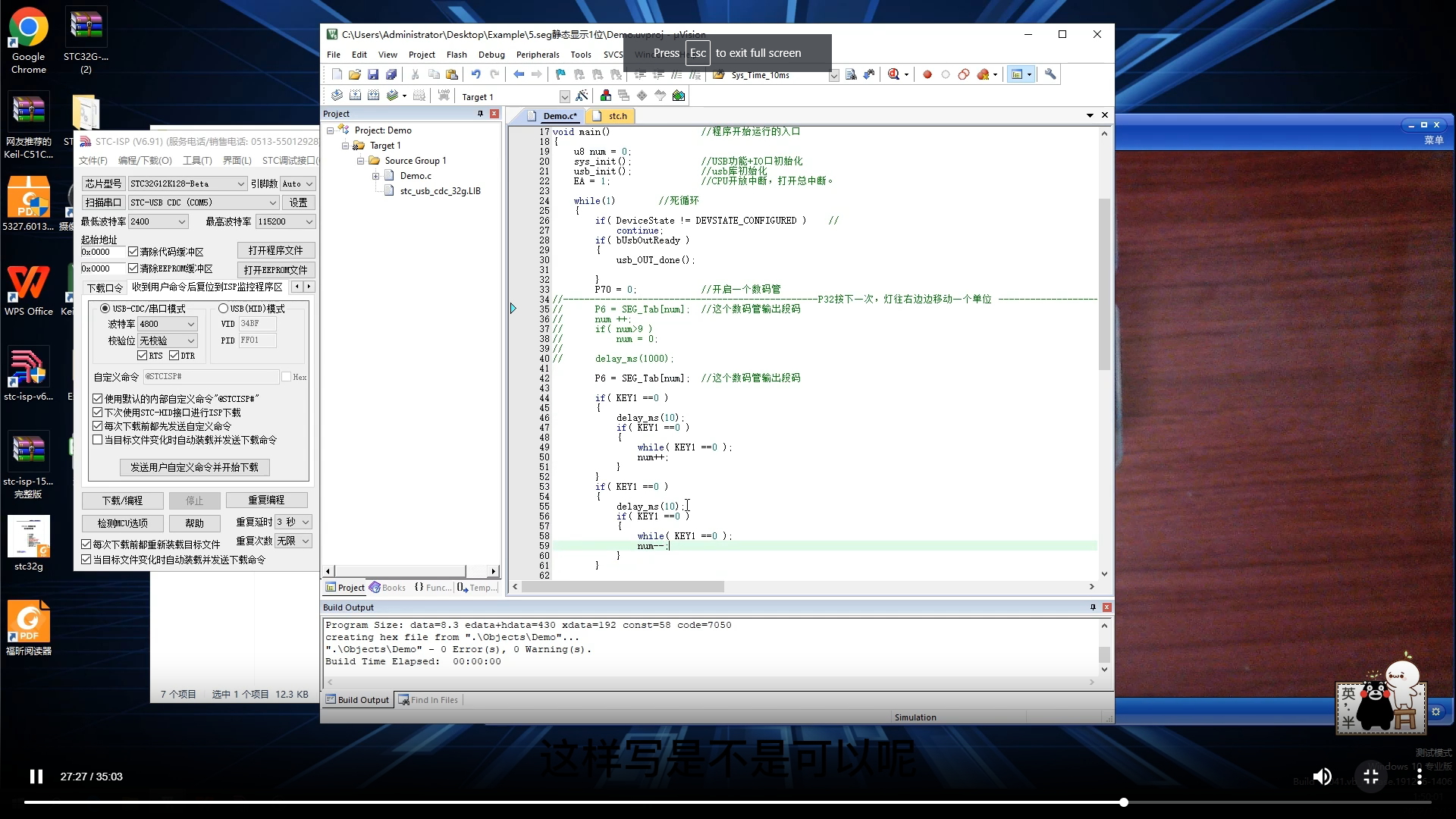Click the 打开EEPROM文件 button
1456x819 pixels.
click(275, 270)
